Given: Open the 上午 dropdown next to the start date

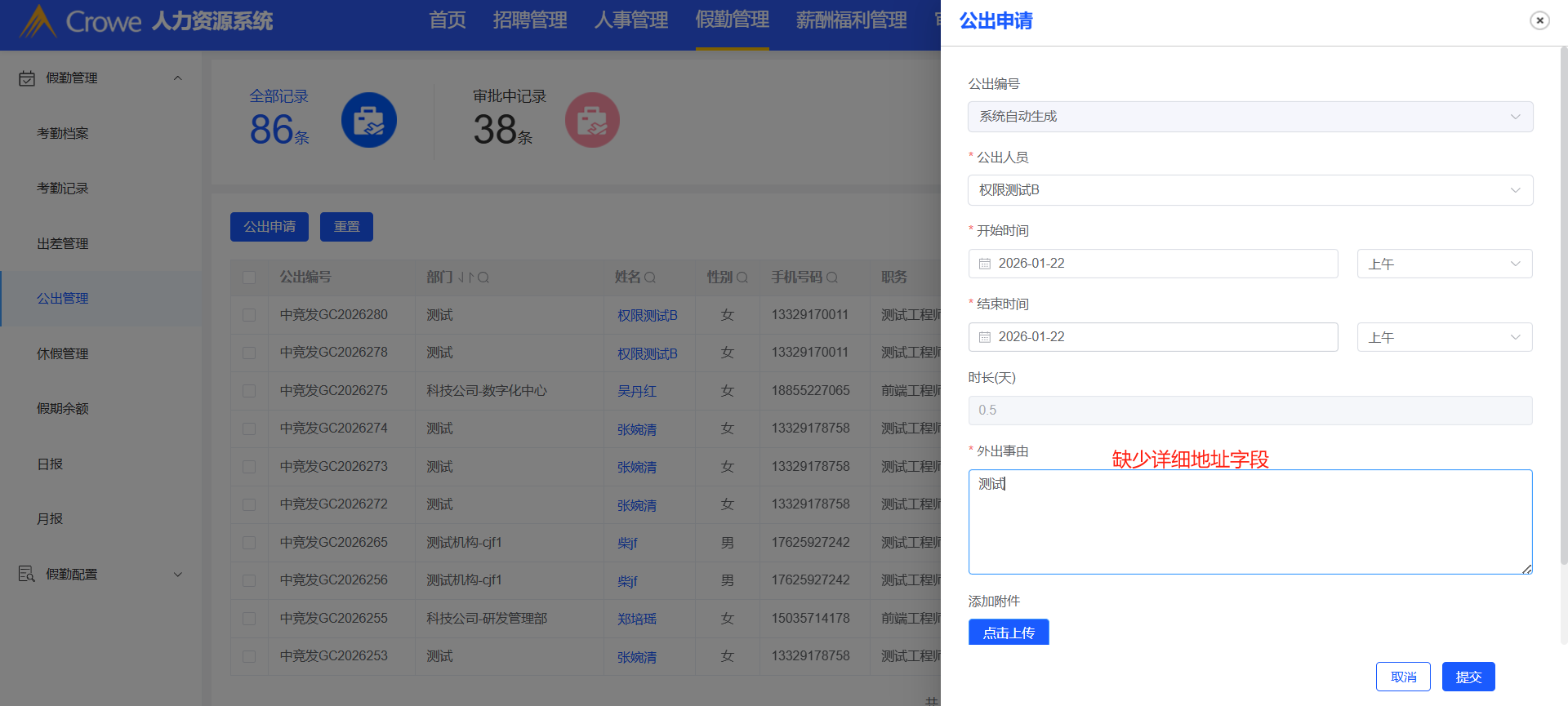Looking at the screenshot, I should click(1444, 264).
